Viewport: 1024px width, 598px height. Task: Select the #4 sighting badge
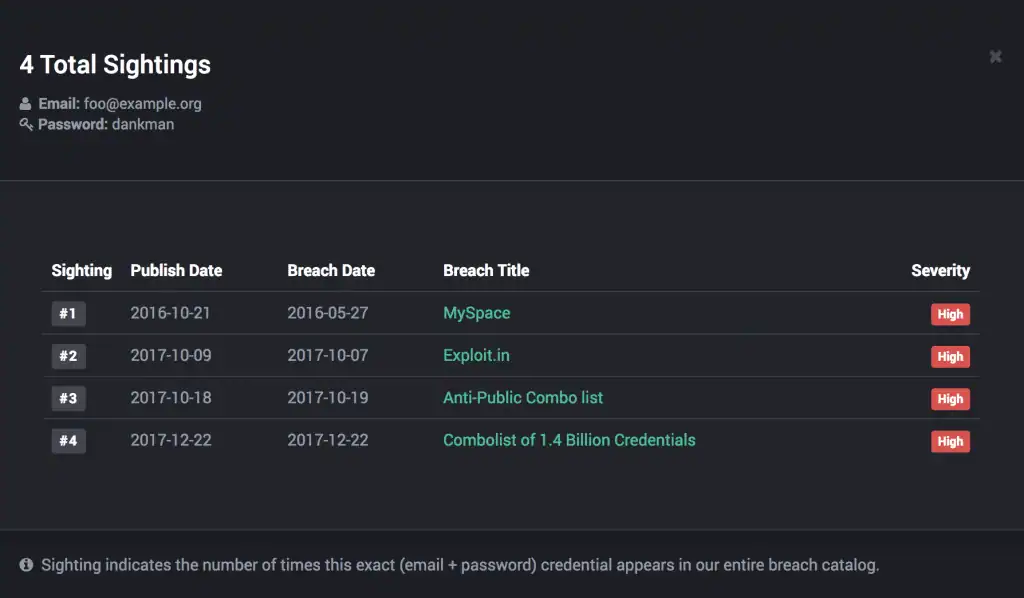[x=68, y=440]
